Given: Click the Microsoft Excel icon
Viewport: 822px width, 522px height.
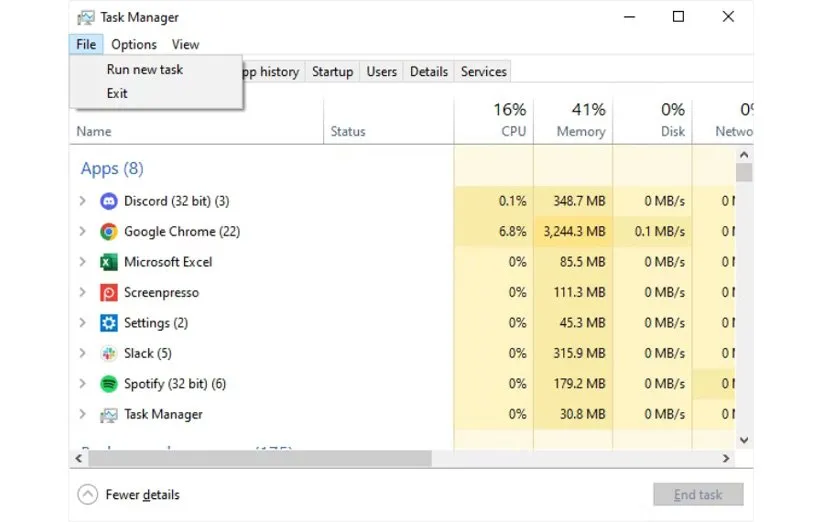Looking at the screenshot, I should 109,262.
